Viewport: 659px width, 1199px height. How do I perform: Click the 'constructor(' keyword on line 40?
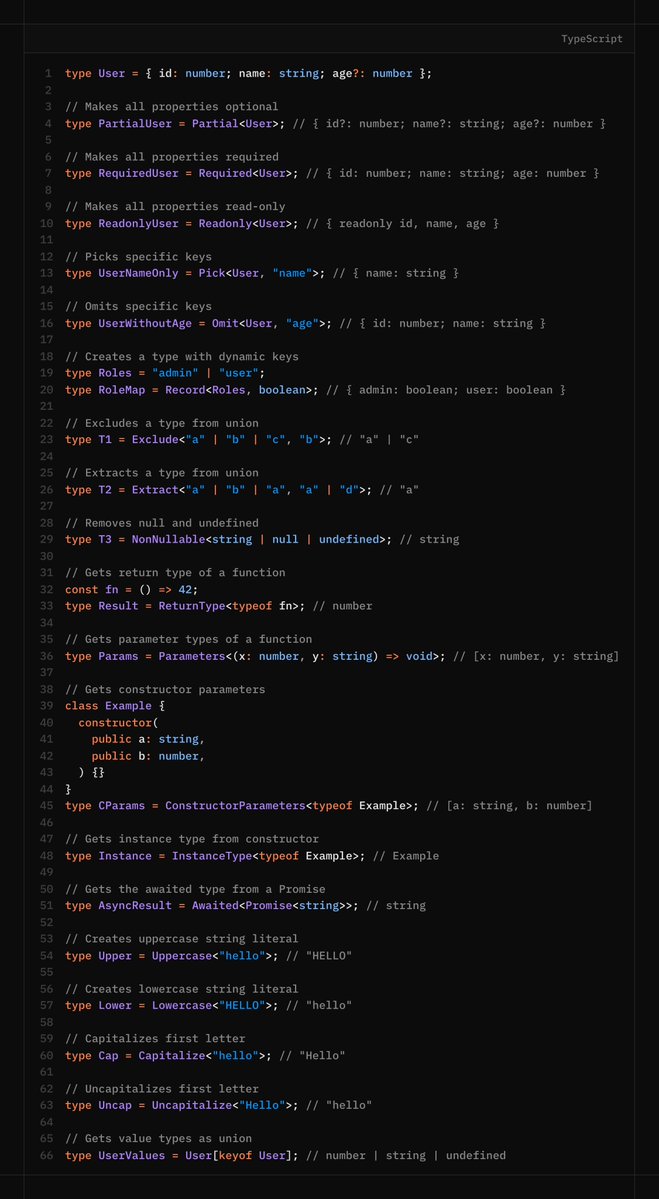117,723
